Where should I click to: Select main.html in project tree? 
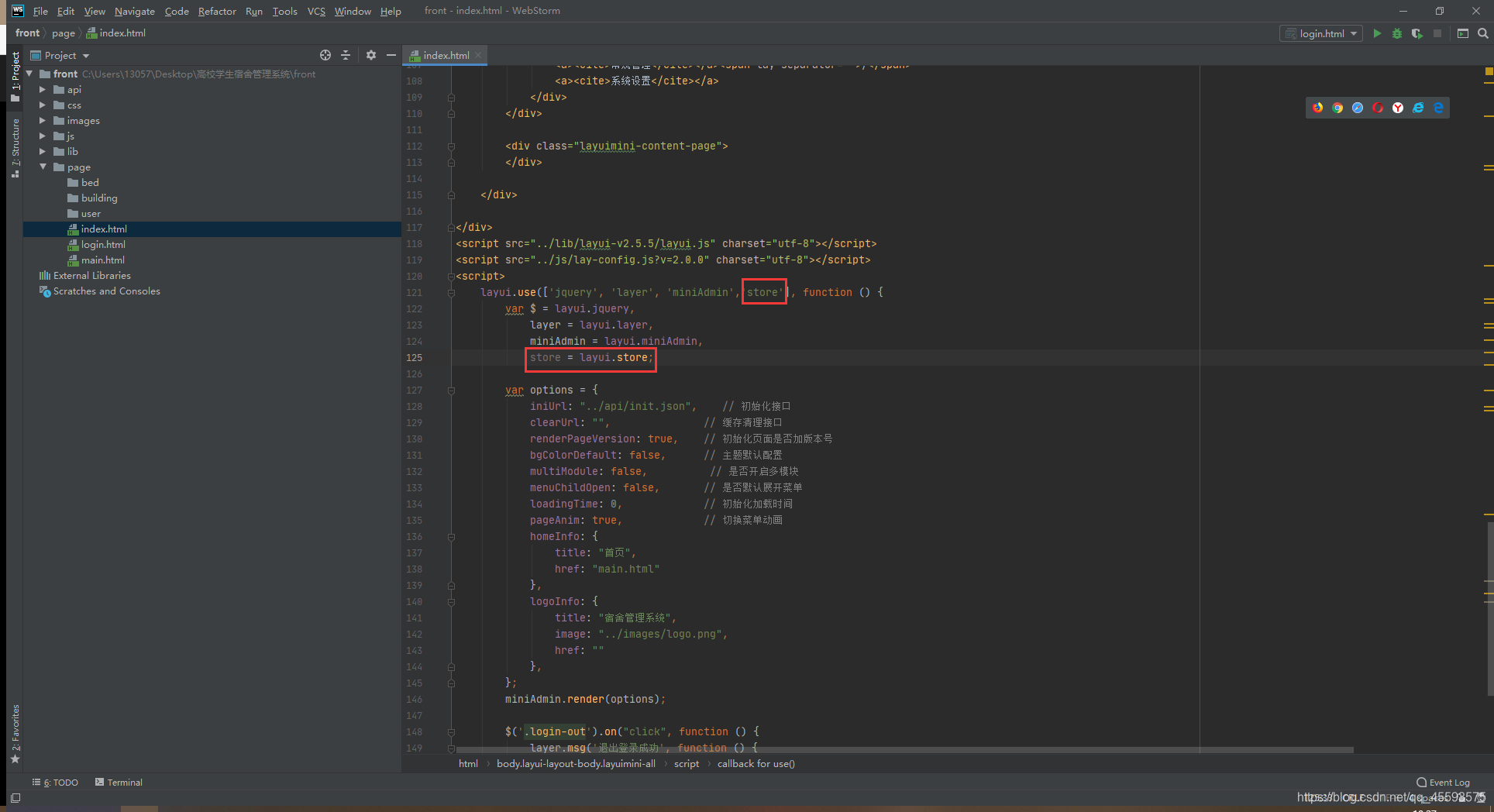pyautogui.click(x=102, y=260)
